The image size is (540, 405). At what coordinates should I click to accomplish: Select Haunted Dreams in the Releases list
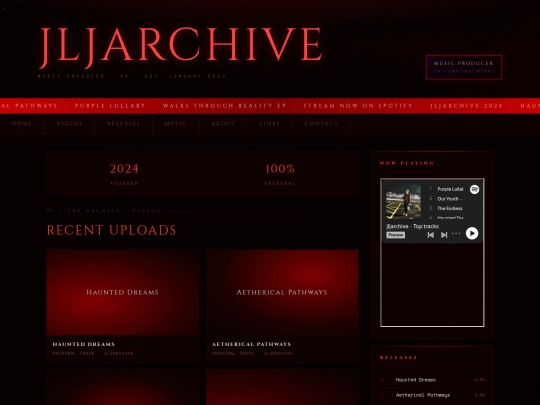433,380
